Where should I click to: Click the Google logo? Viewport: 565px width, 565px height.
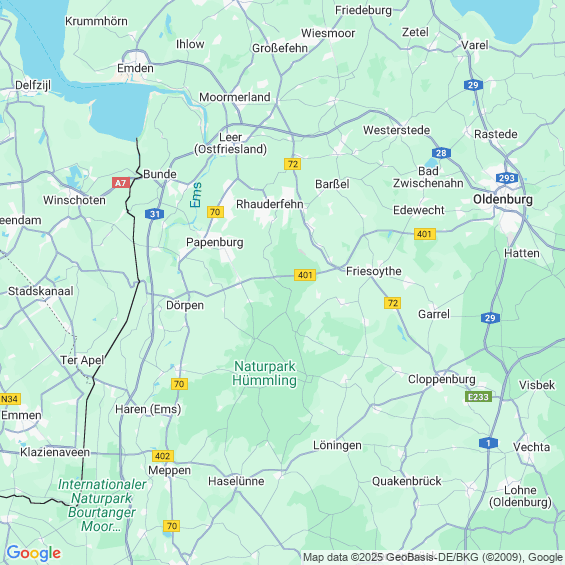[34, 553]
